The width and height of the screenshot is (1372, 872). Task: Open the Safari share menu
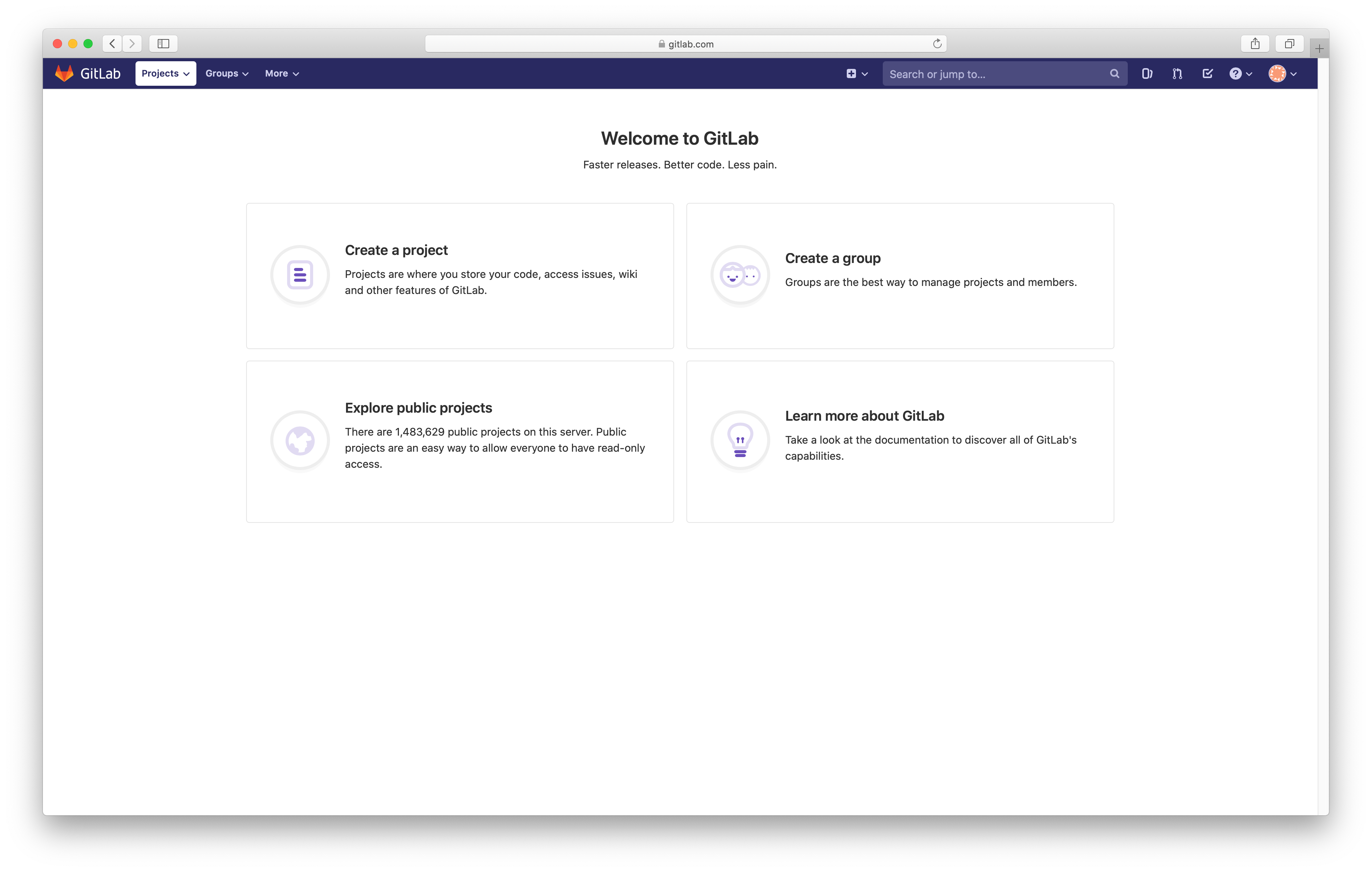click(1254, 43)
